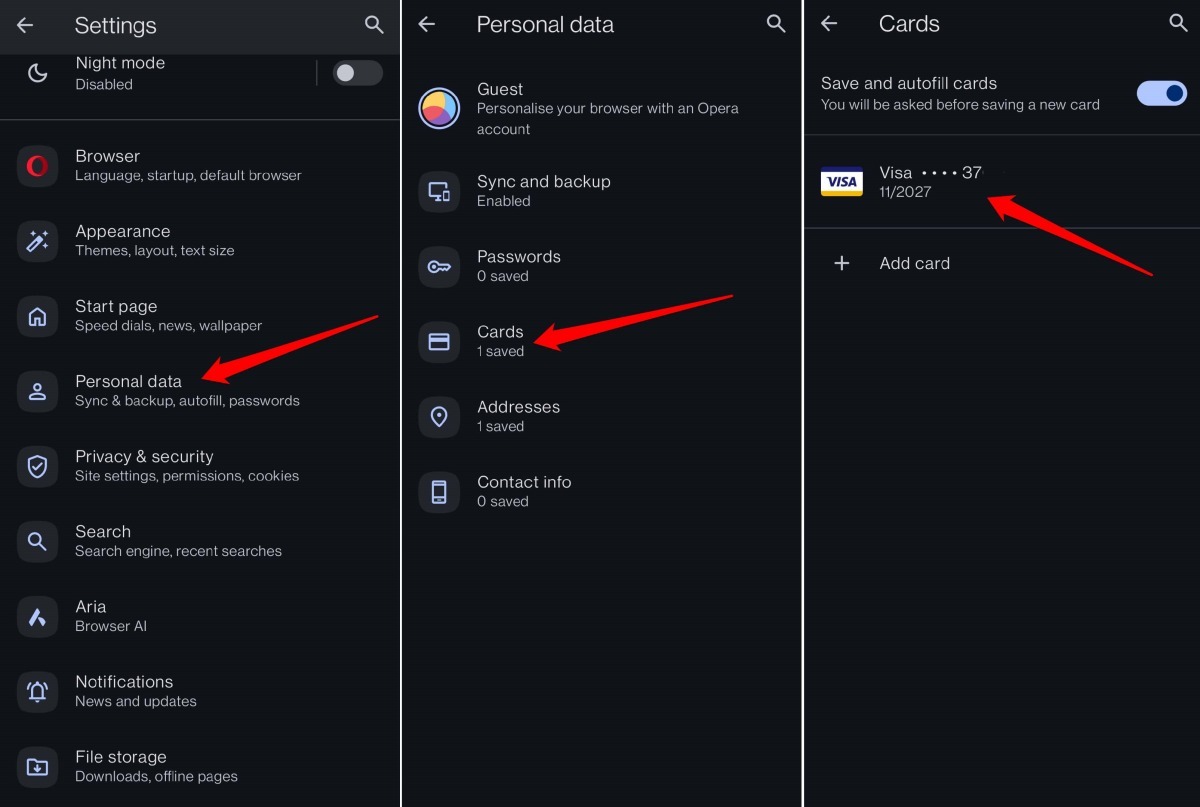Viewport: 1200px width, 807px height.
Task: Open Appearance settings entry
Action: click(x=200, y=240)
